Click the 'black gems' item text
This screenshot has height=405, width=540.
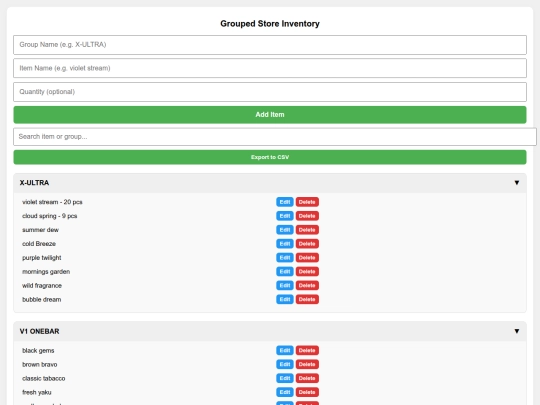[38, 351]
